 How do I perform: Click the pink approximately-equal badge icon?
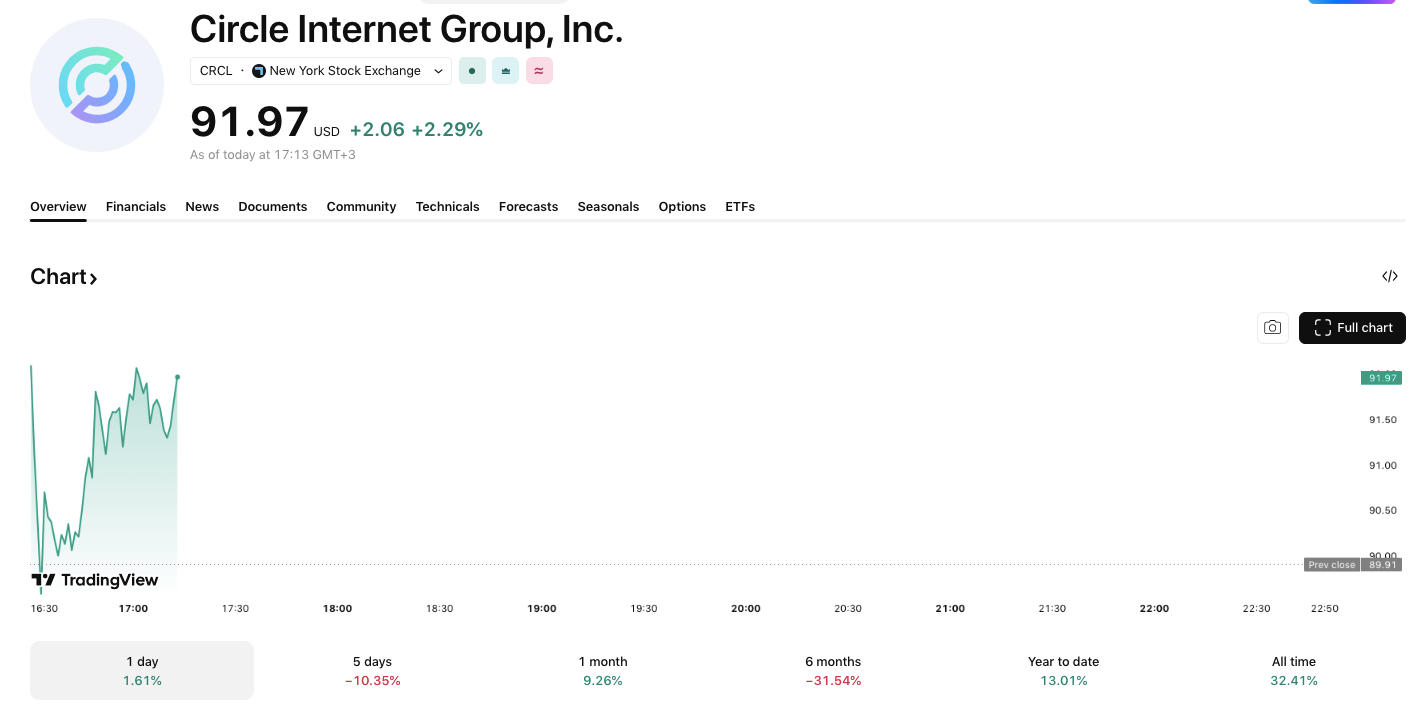pyautogui.click(x=539, y=71)
